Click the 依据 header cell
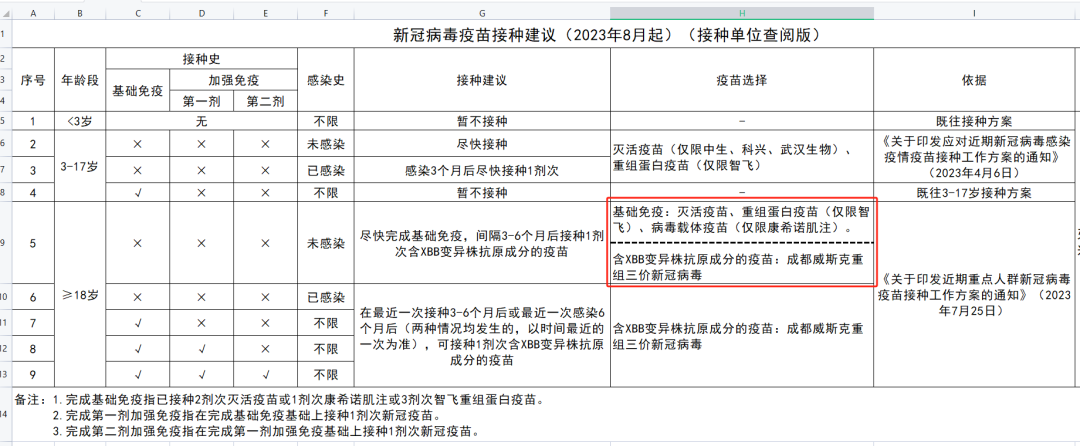Viewport: 1080px width, 446px height. click(x=975, y=80)
